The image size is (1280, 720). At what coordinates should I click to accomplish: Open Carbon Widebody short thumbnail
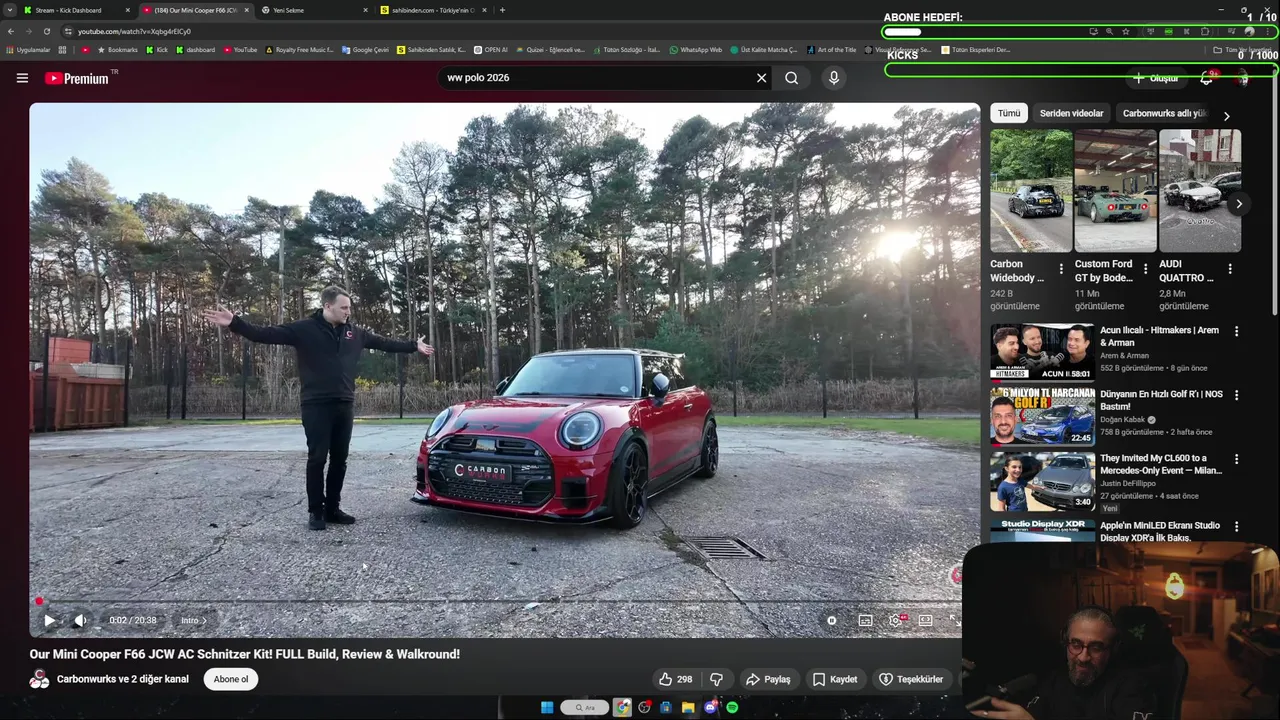pyautogui.click(x=1031, y=190)
